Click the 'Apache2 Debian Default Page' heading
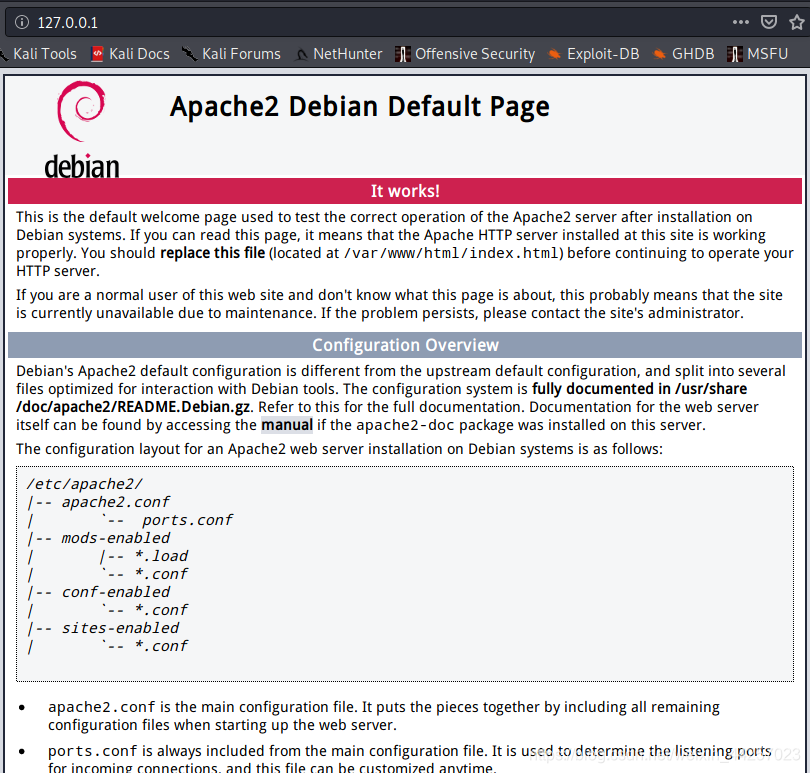The height and width of the screenshot is (773, 810). [360, 107]
